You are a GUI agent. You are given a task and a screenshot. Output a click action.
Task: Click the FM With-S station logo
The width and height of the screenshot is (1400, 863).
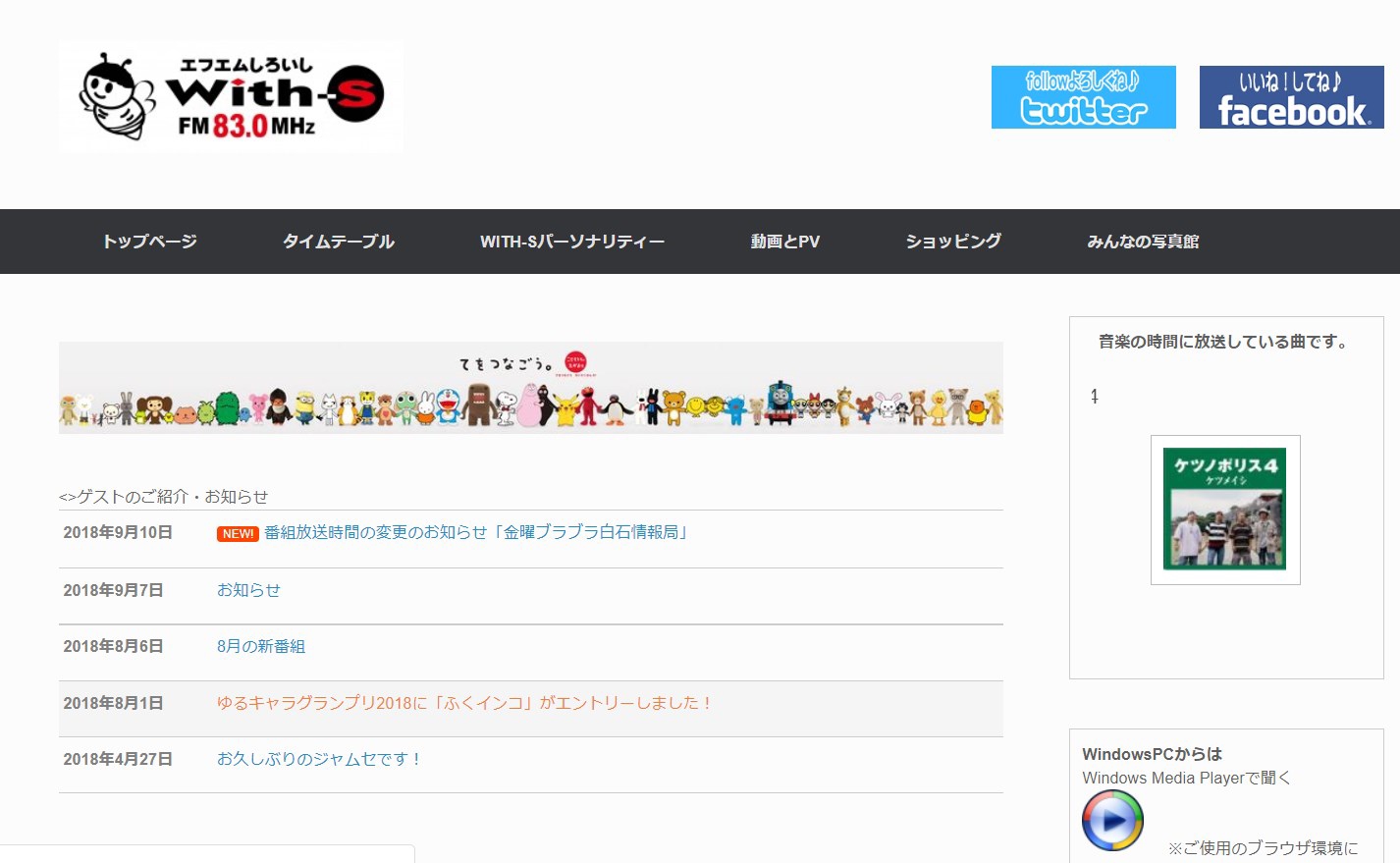231,96
